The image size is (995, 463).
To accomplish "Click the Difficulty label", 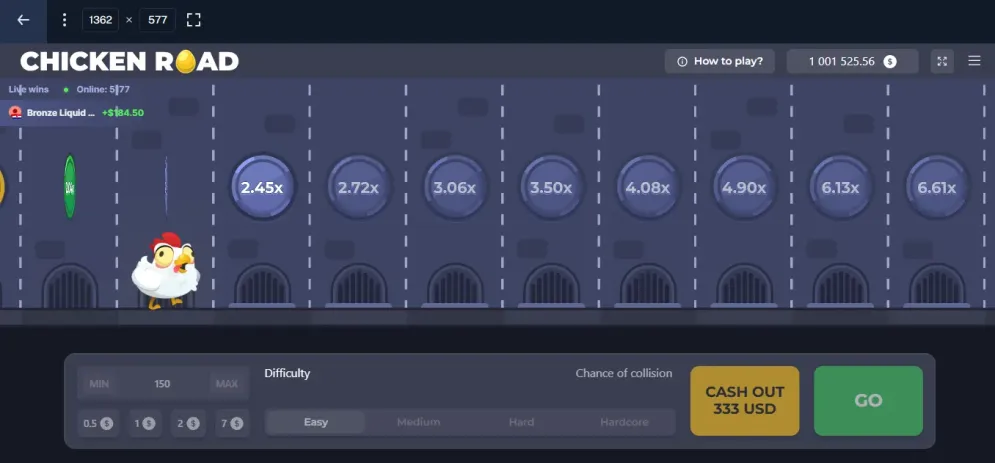I will coord(287,374).
